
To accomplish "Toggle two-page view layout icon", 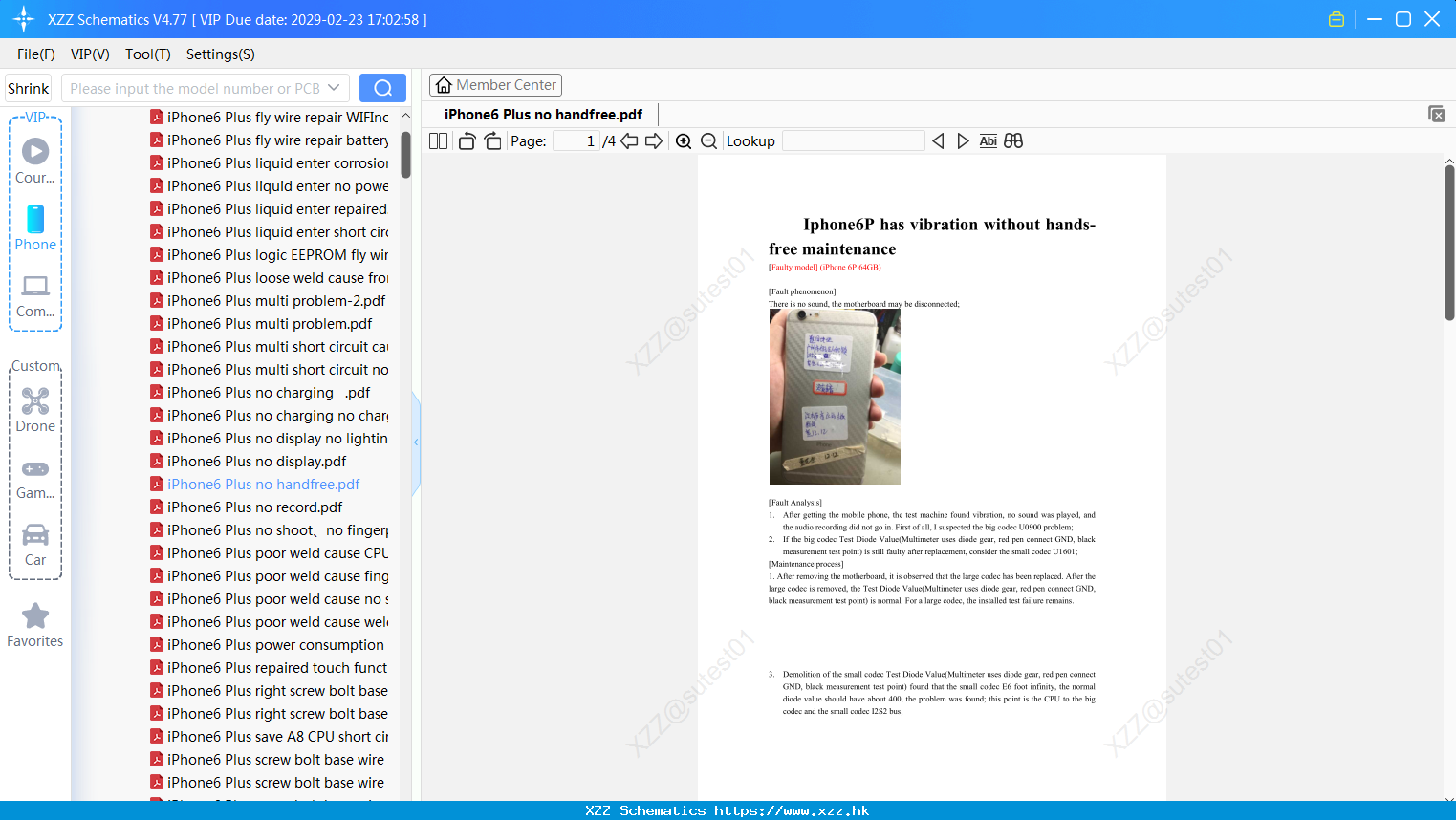I will [x=439, y=141].
